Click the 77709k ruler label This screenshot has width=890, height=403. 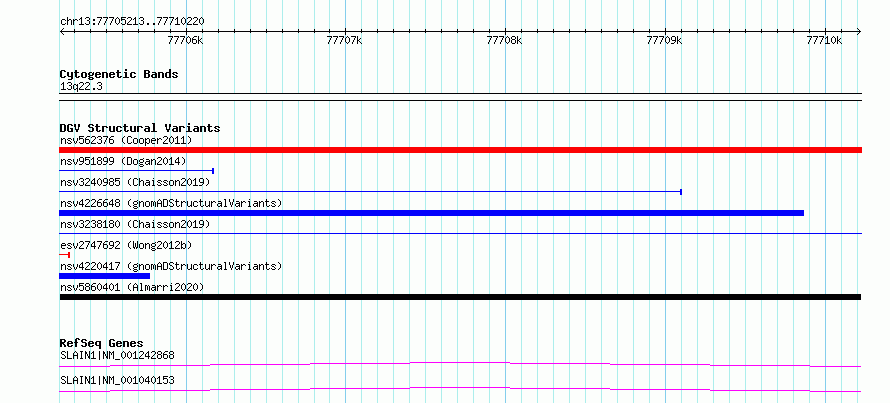point(664,40)
